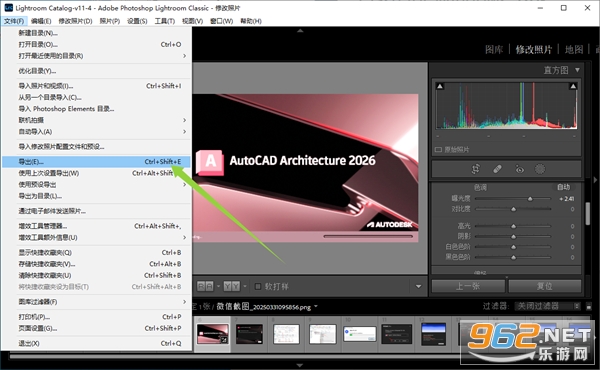Expand 增效工具额外信息(U) submenu
The image size is (600, 370).
point(96,238)
